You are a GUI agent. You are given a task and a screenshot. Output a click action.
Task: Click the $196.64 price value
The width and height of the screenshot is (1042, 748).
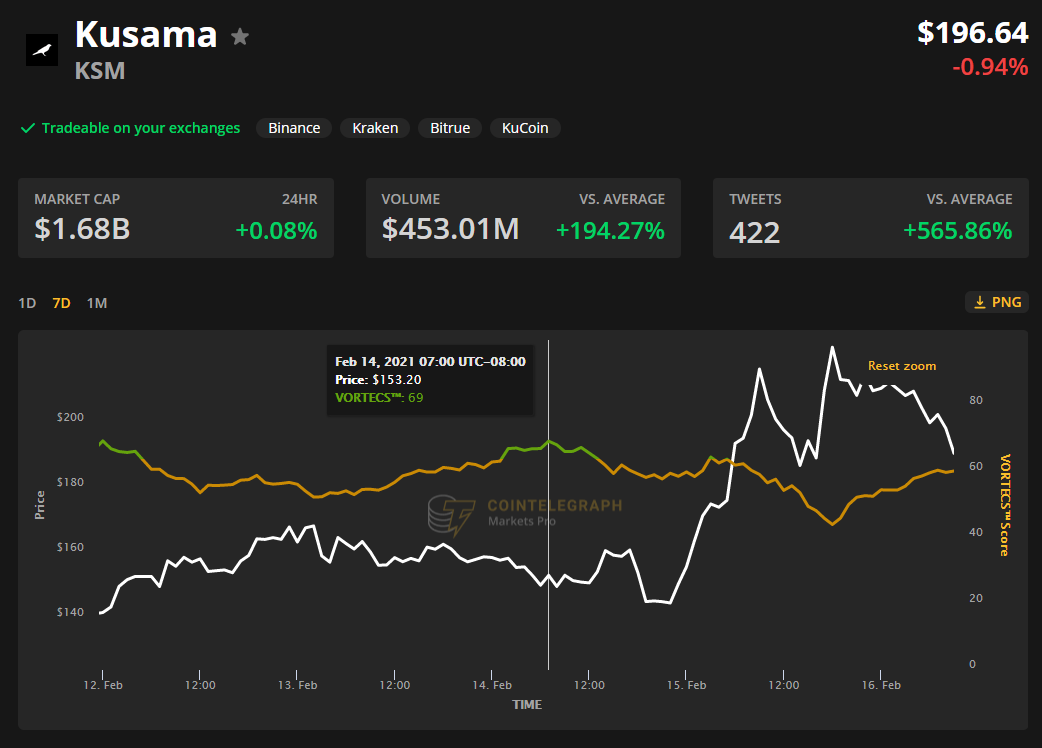click(x=973, y=33)
